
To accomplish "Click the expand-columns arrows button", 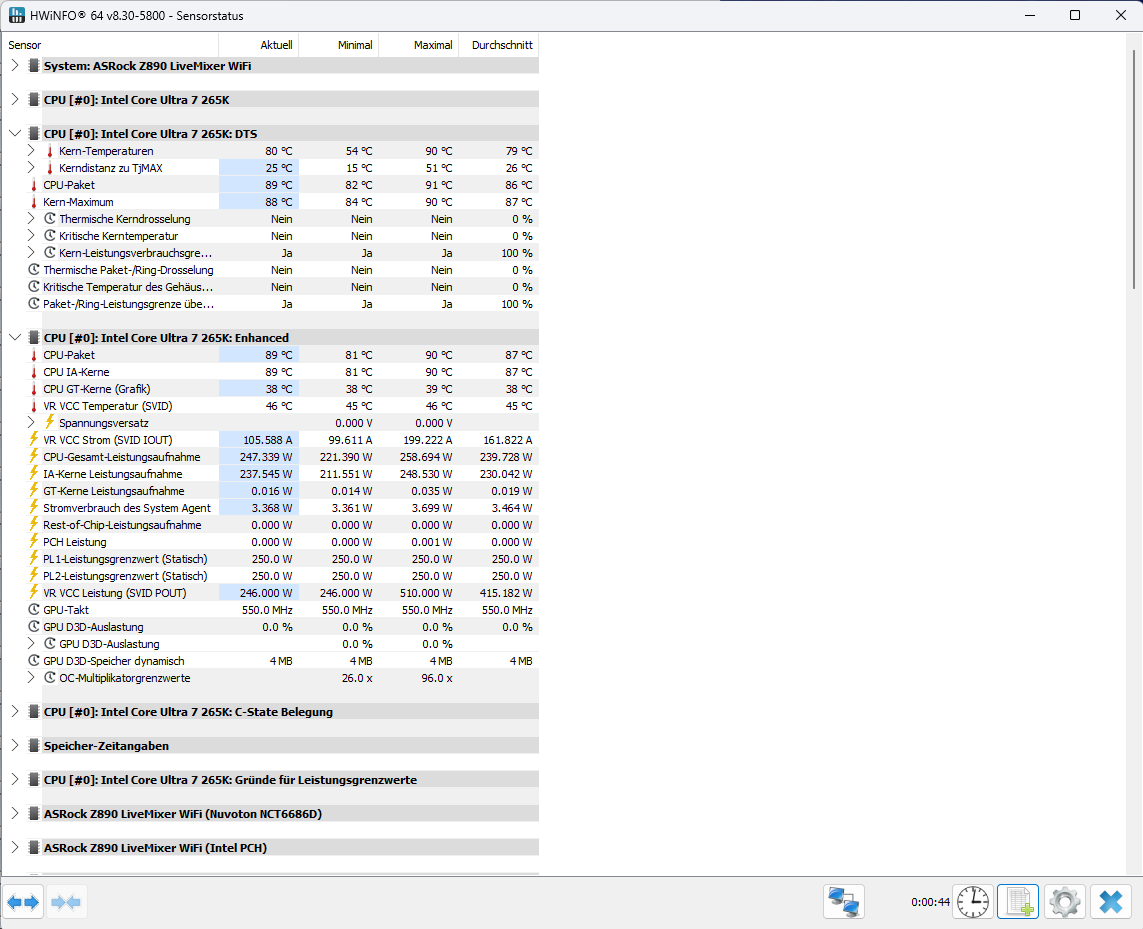I will coord(23,902).
